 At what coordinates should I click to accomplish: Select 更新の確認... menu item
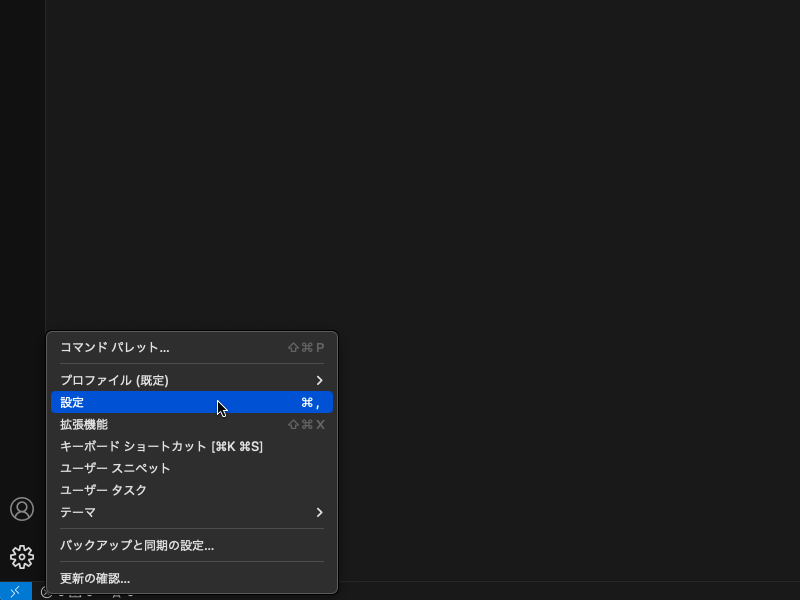pos(192,579)
